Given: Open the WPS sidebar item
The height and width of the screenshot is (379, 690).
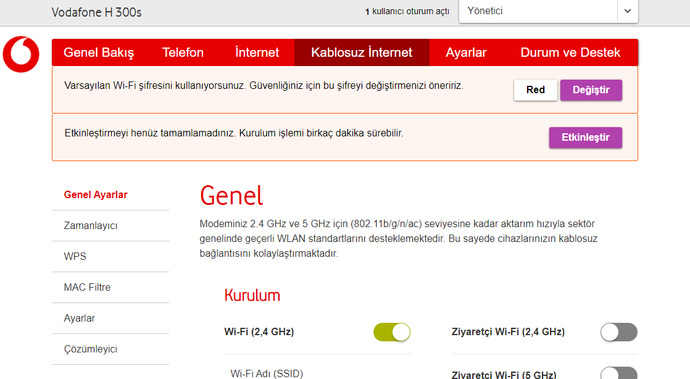Looking at the screenshot, I should pos(75,256).
